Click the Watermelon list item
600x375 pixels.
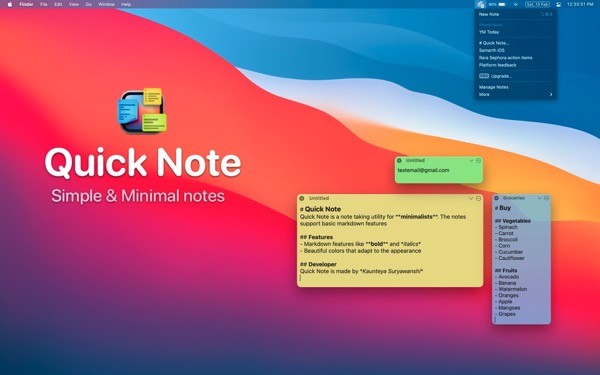pos(511,289)
